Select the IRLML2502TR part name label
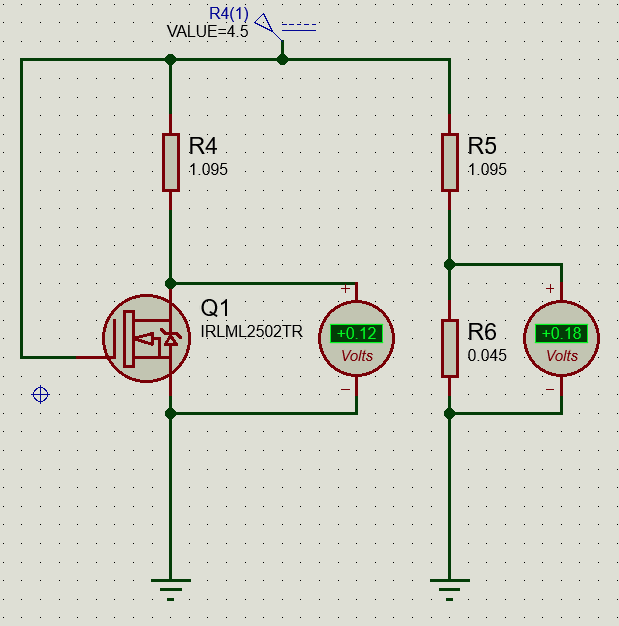 (251, 331)
